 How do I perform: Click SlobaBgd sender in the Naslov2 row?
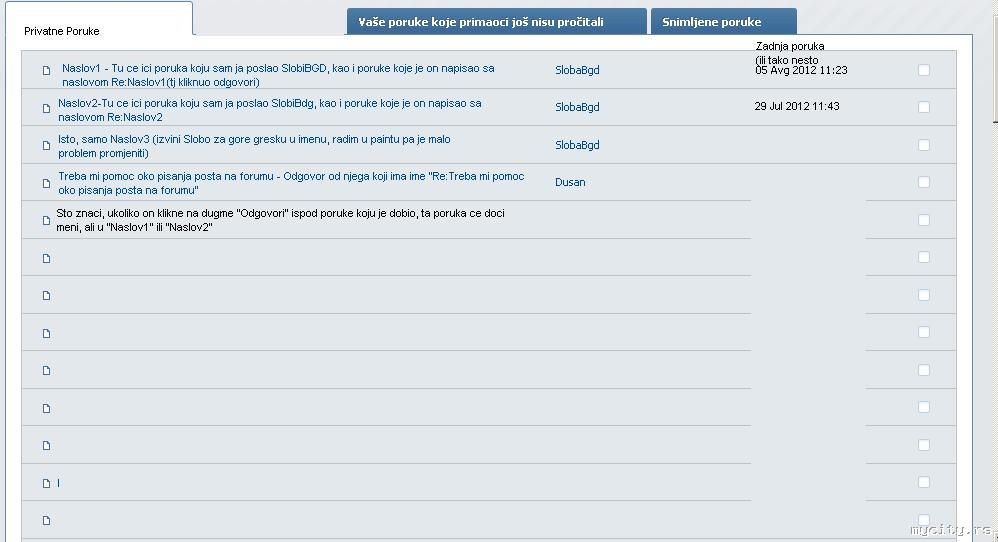click(x=577, y=107)
